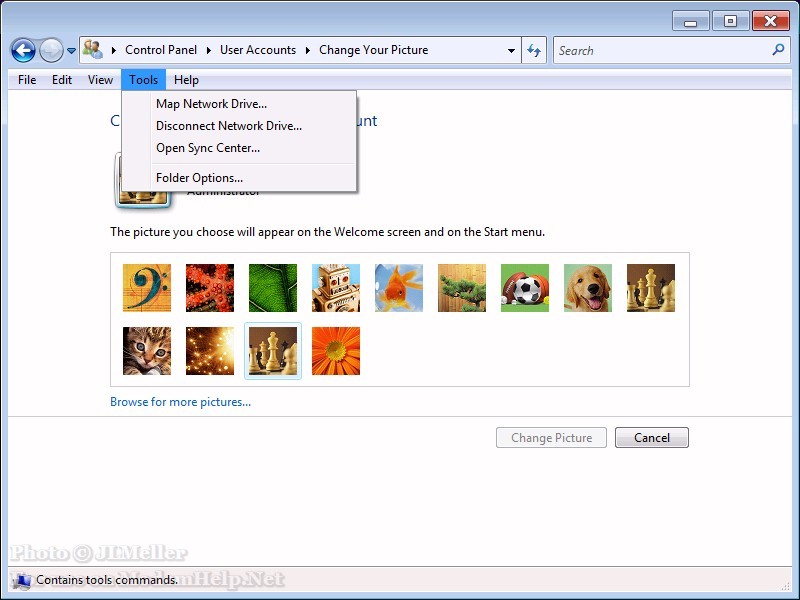
Task: Open the address bar history dropdown
Action: pos(511,51)
